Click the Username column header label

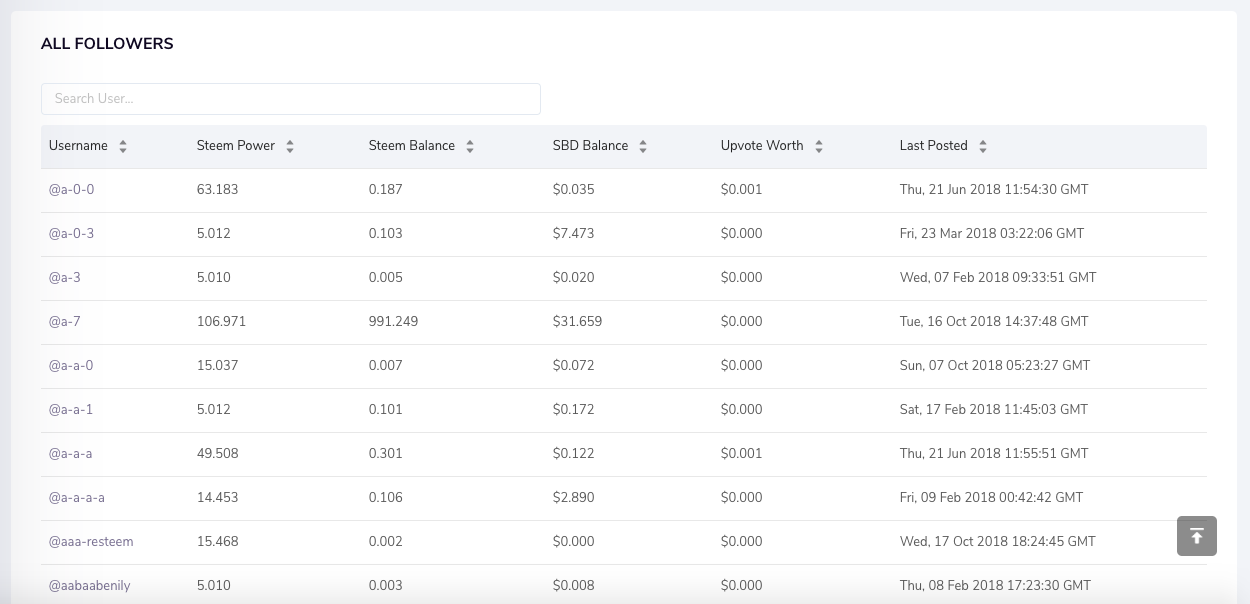78,146
